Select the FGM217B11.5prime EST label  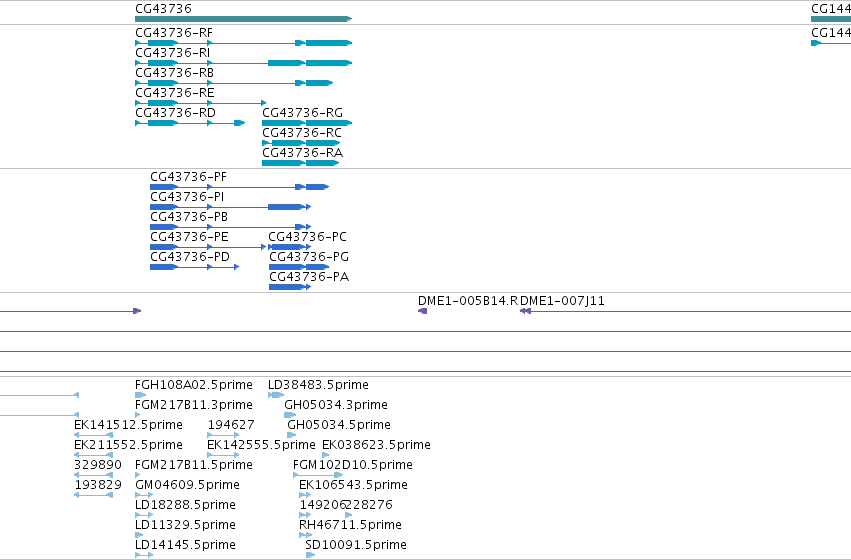pyautogui.click(x=194, y=466)
